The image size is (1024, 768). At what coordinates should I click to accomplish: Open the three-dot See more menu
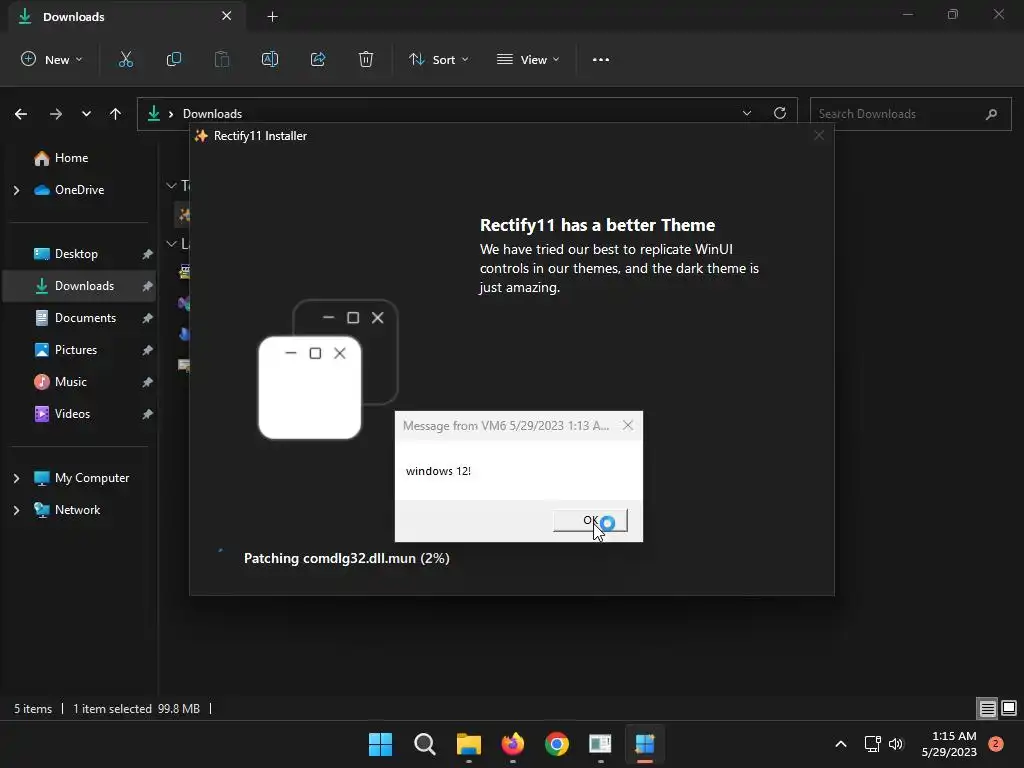pos(601,59)
